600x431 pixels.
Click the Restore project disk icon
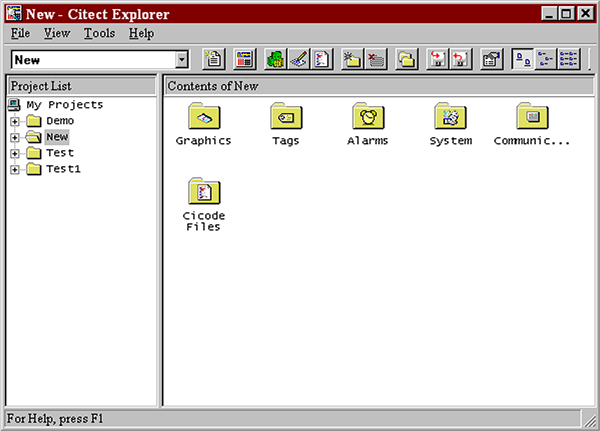click(461, 59)
